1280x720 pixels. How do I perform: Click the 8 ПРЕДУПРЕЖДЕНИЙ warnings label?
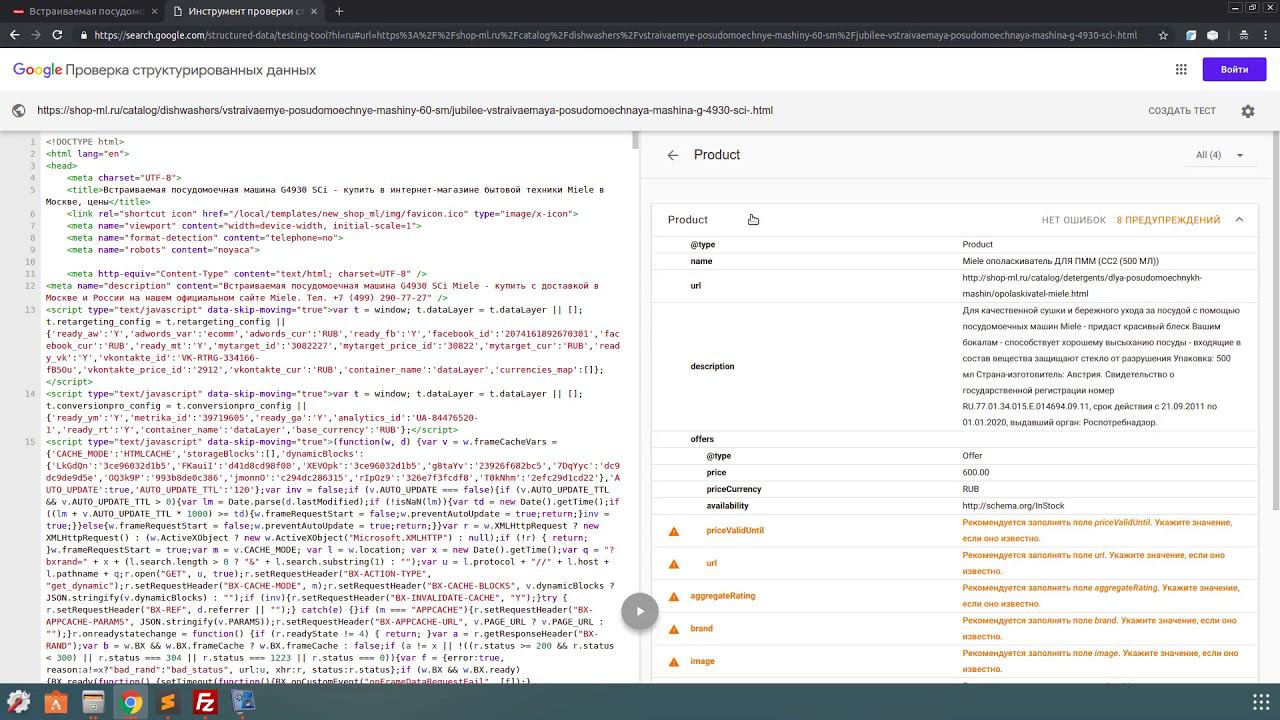[x=1168, y=220]
